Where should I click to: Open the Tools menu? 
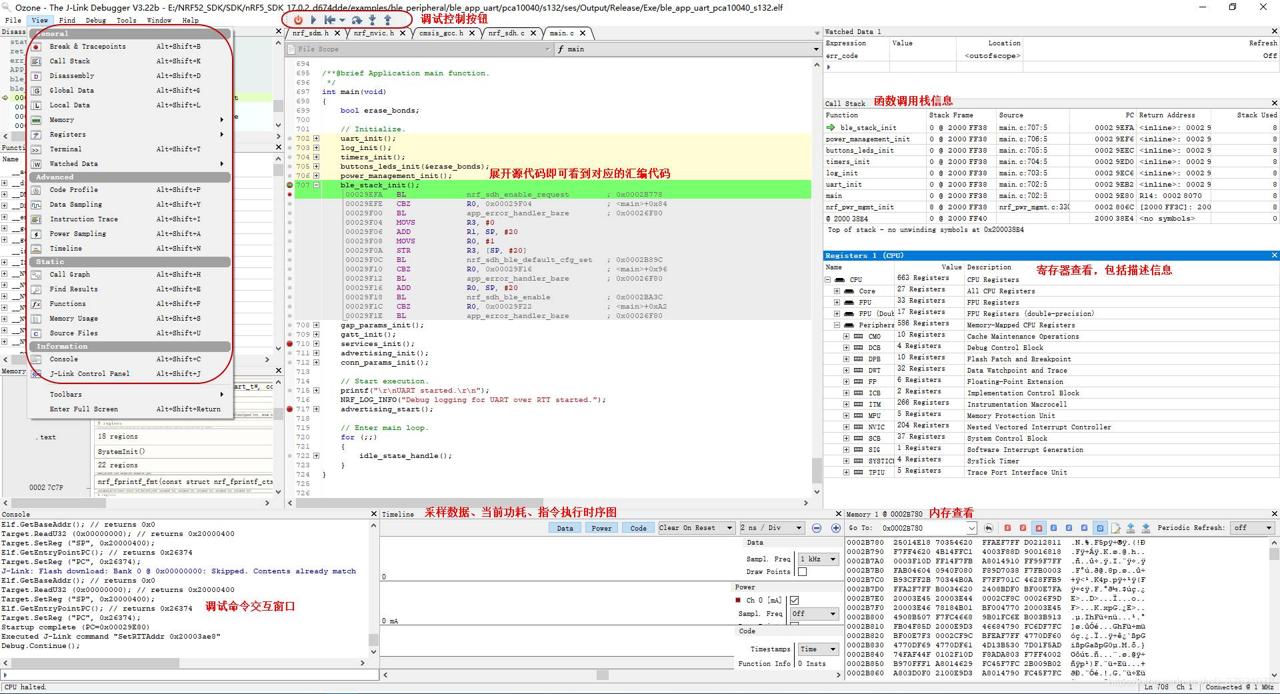click(x=126, y=20)
